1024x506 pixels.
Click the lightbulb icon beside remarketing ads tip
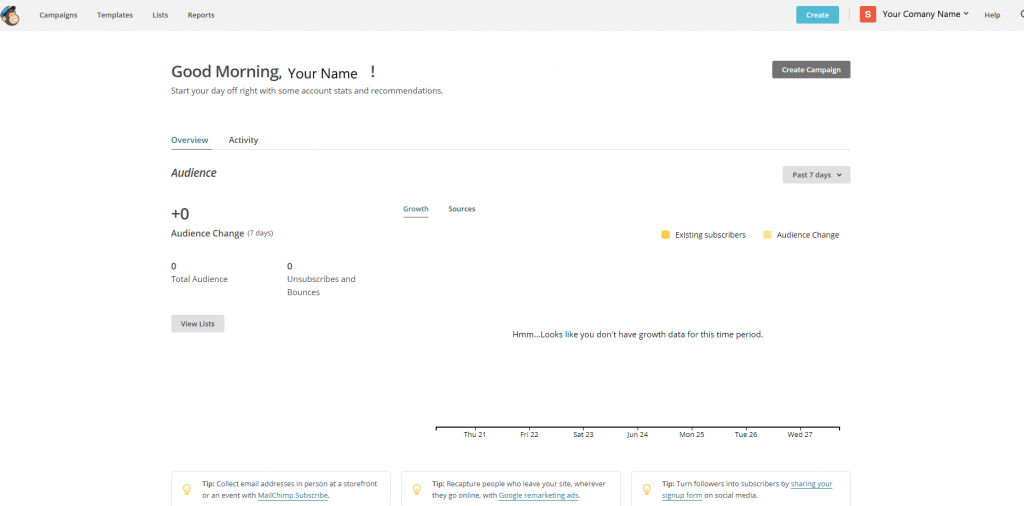point(416,489)
